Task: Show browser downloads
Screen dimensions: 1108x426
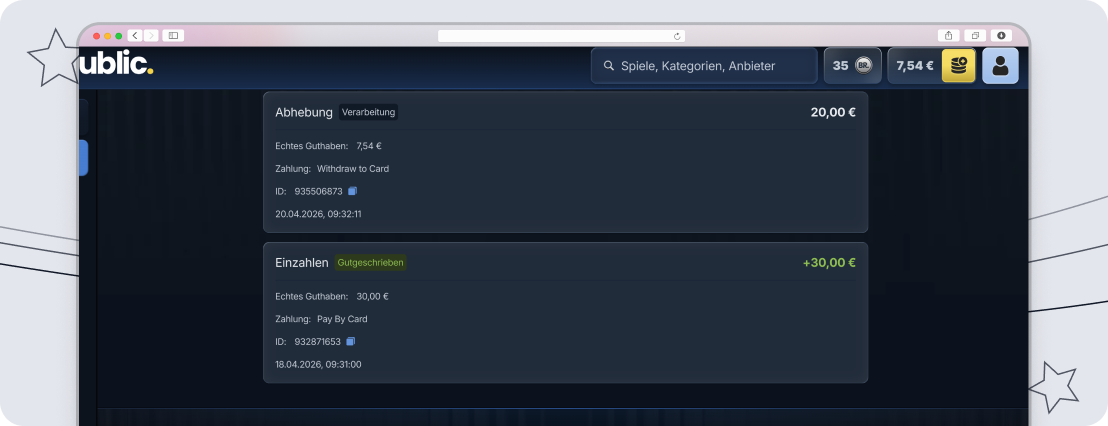Action: coord(1001,35)
